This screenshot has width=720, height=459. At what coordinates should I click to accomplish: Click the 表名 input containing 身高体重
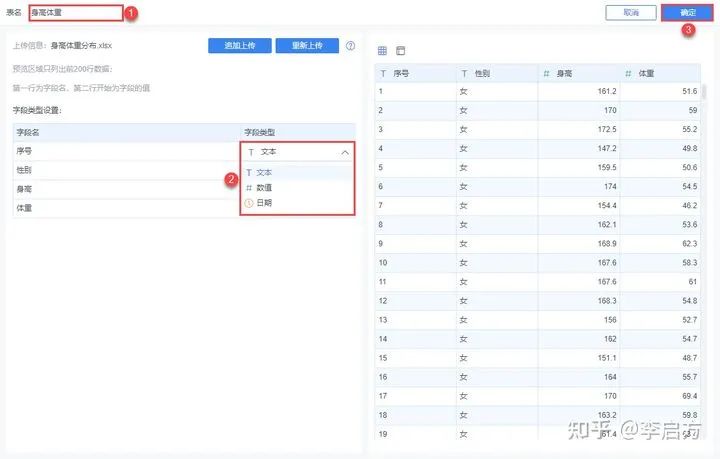point(76,13)
